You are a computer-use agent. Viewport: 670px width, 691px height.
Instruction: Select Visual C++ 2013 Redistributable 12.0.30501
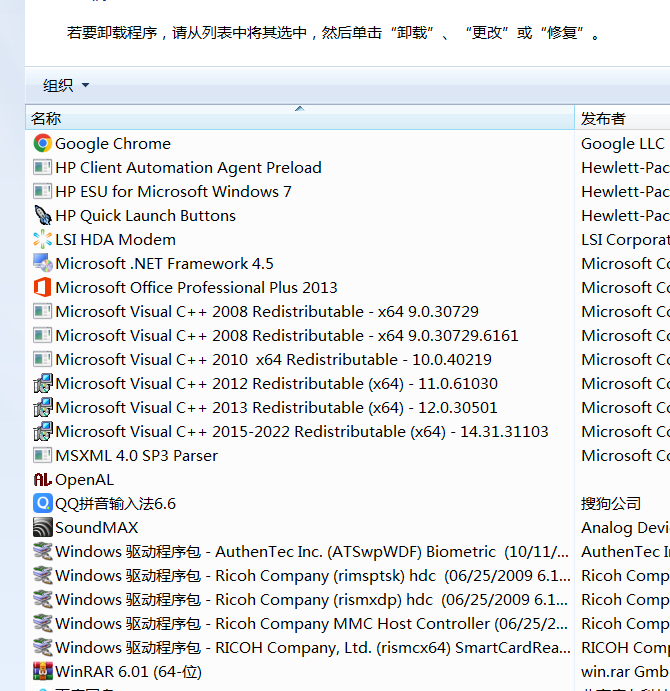pos(276,407)
